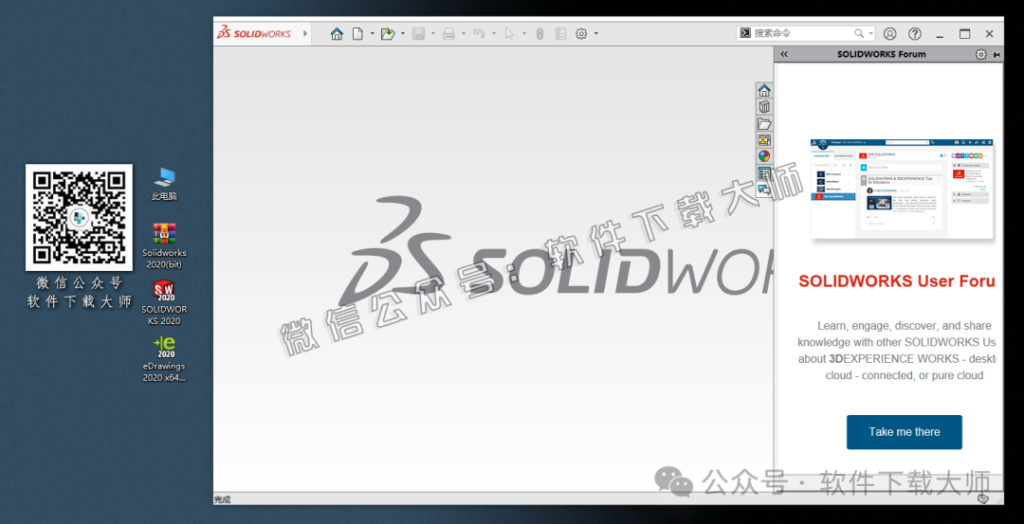Click the Take me there button
Screen dimensions: 1024x524
[x=904, y=432]
